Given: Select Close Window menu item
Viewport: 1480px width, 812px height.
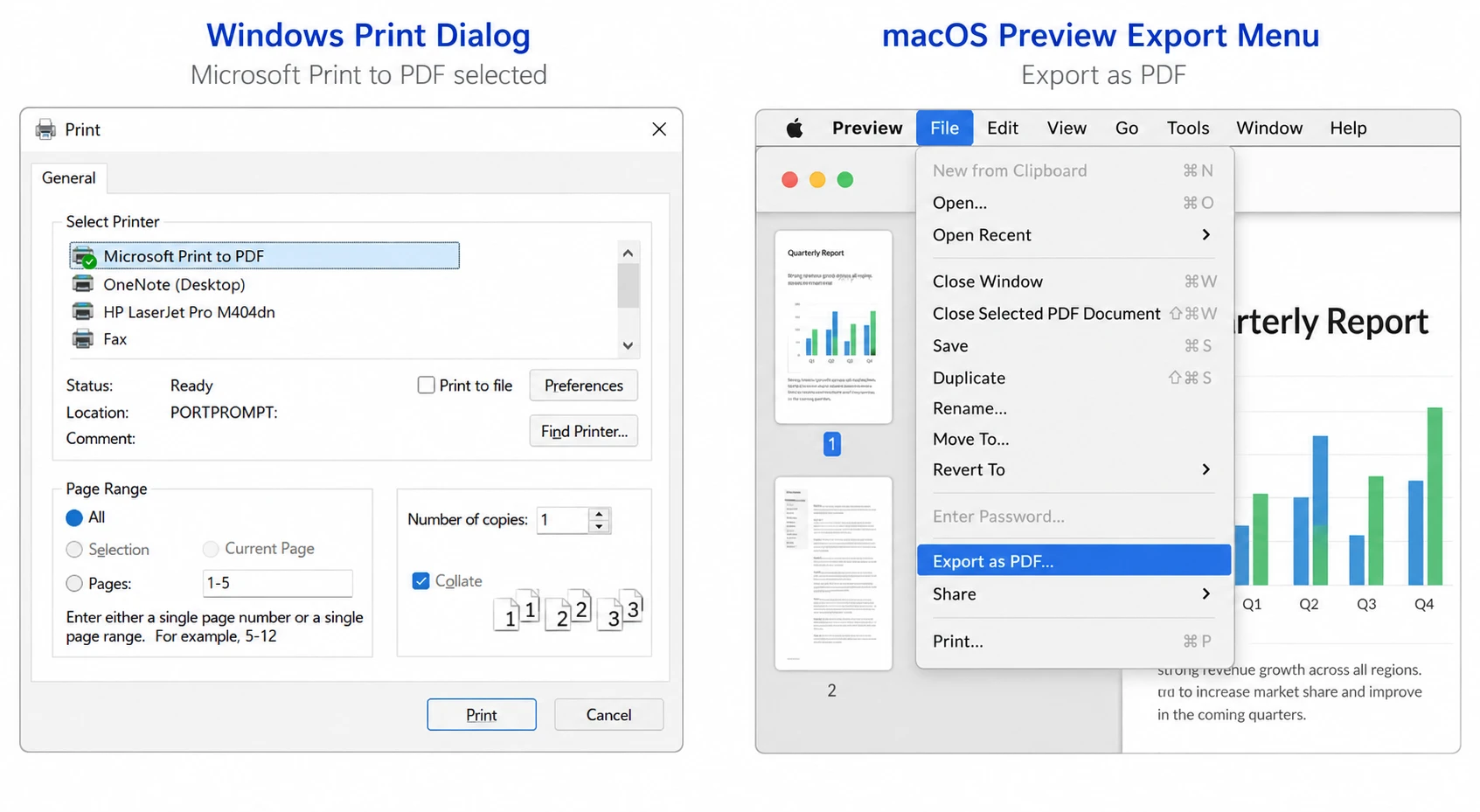Looking at the screenshot, I should [1074, 281].
